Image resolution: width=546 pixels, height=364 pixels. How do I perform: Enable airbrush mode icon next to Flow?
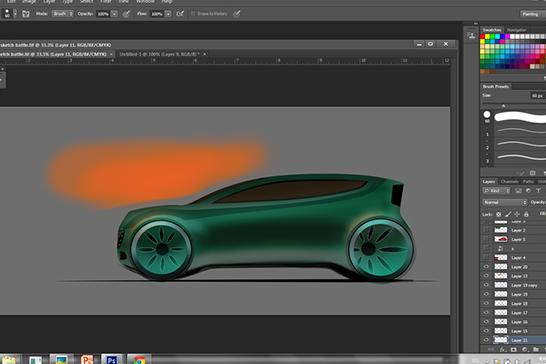tap(180, 14)
